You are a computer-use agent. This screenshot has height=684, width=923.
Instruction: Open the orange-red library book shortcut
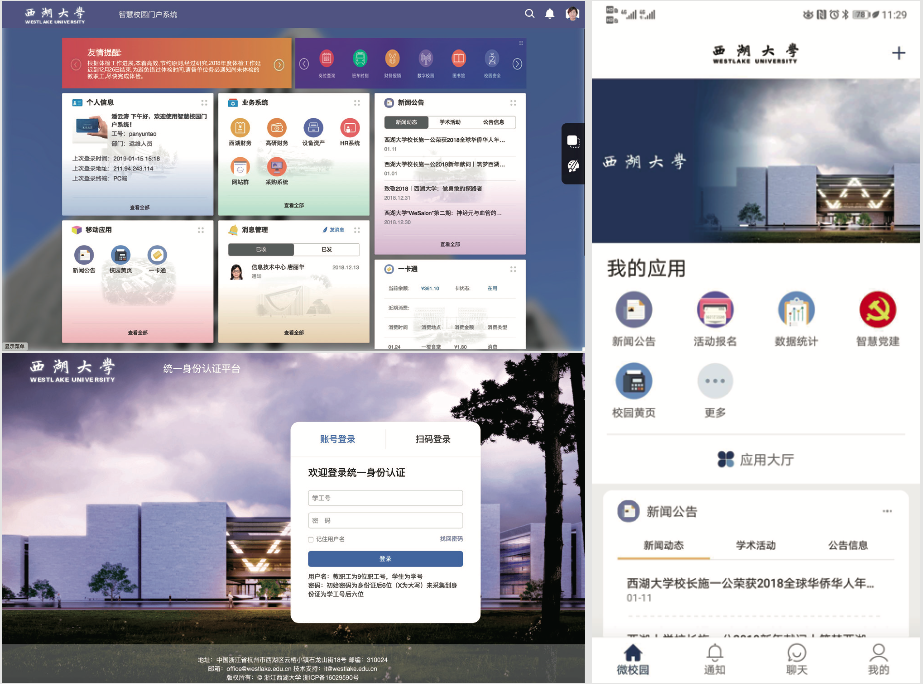[458, 58]
